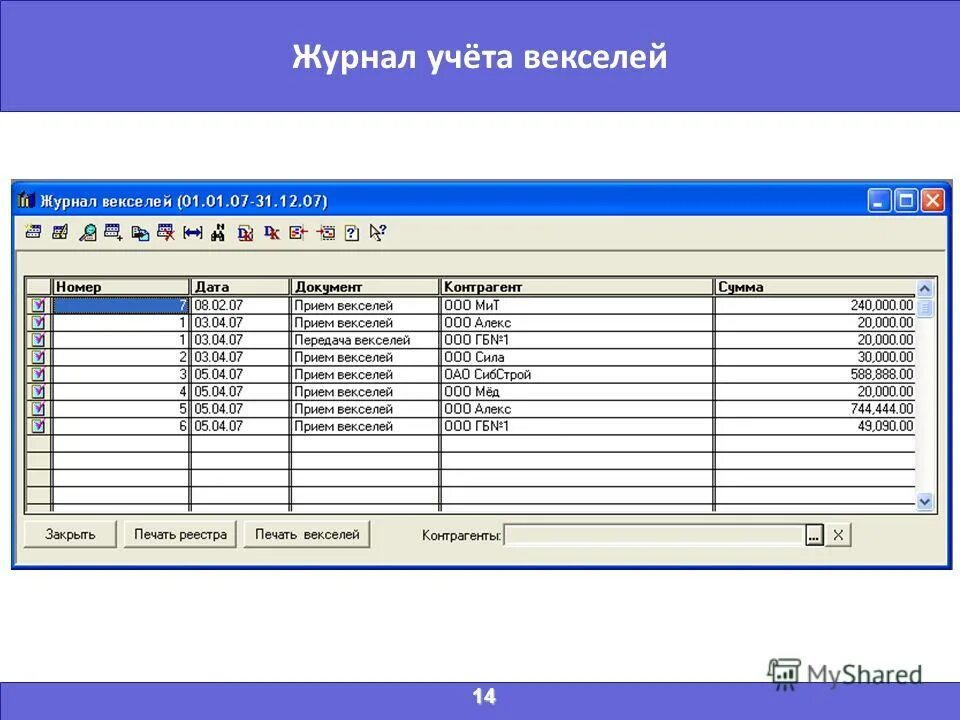Open the Контрагенты selection dialog
This screenshot has width=960, height=720.
coord(815,534)
